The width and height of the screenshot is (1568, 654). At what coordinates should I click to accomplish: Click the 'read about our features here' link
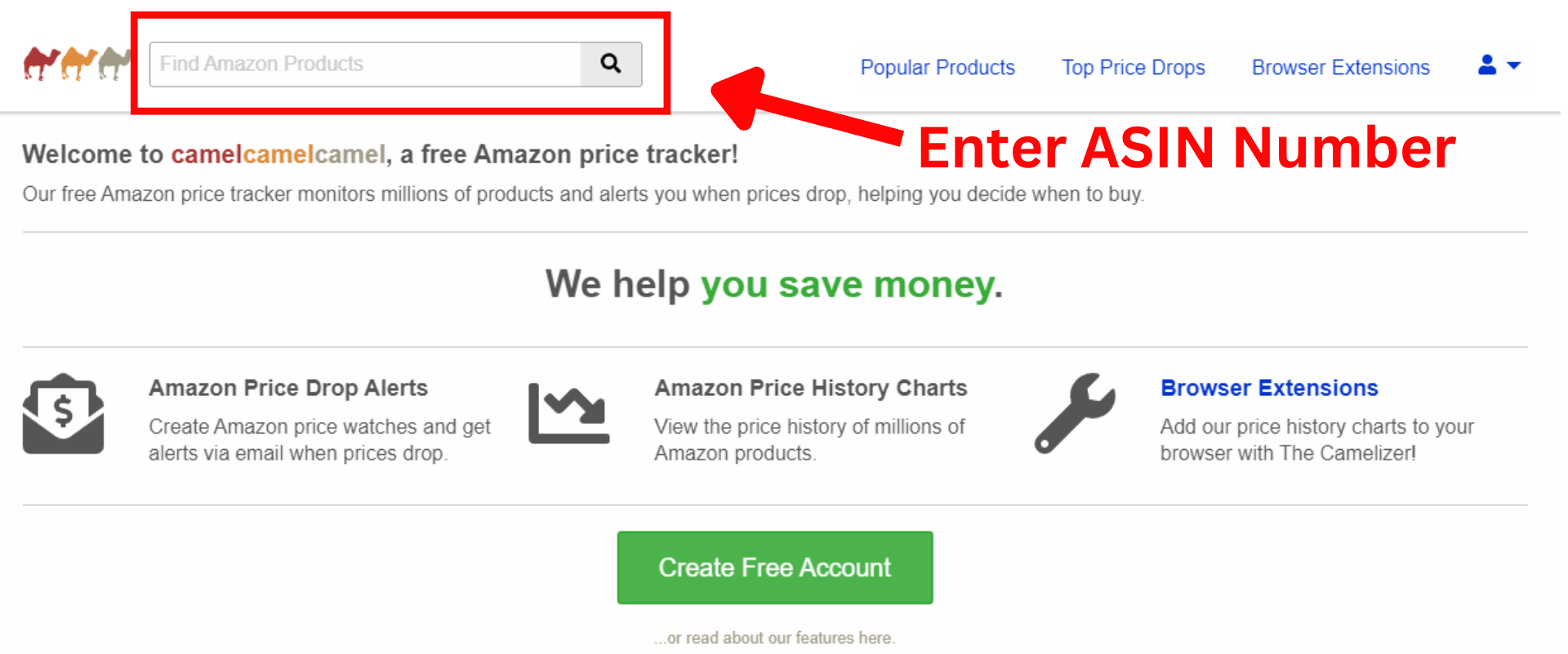point(774,638)
